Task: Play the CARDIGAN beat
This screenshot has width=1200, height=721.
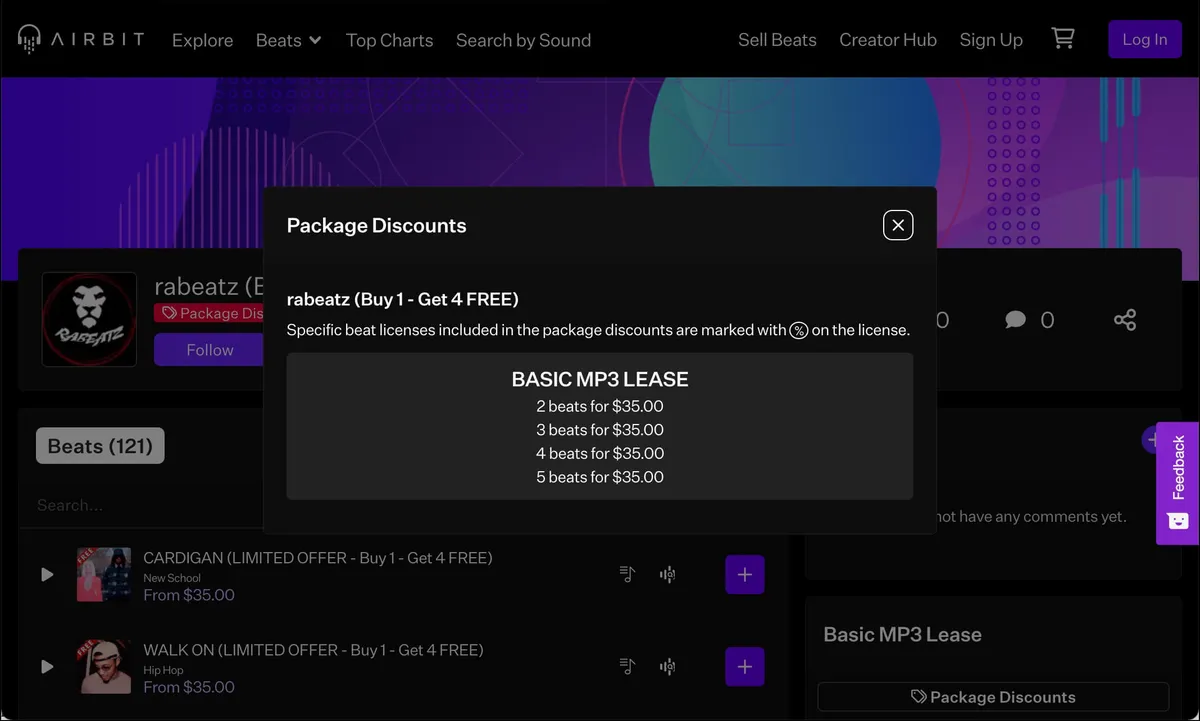Action: point(47,575)
